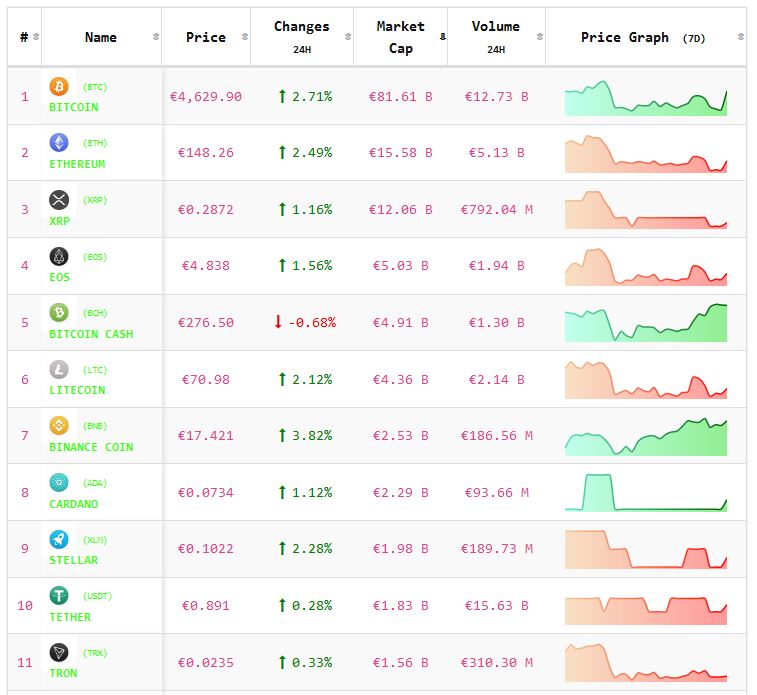Viewport: 757px width, 695px height.
Task: Sort by the rank # column header
Action: (x=24, y=37)
